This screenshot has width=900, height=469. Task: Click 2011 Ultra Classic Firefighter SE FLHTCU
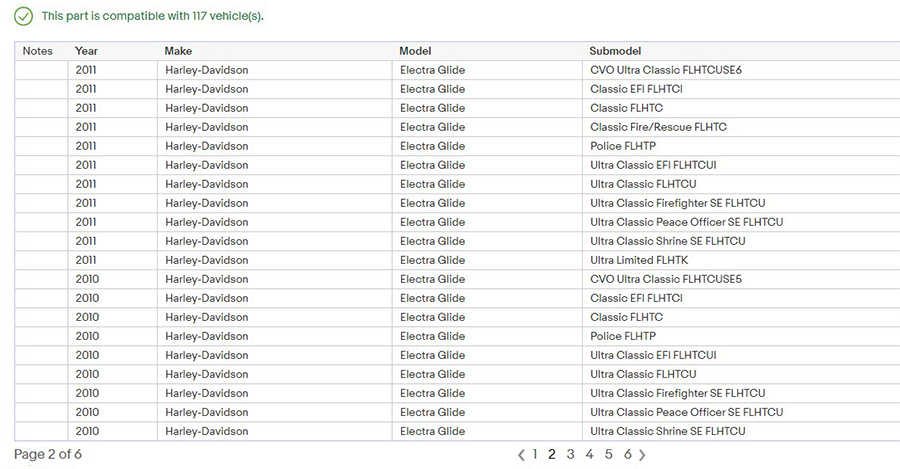[x=677, y=203]
